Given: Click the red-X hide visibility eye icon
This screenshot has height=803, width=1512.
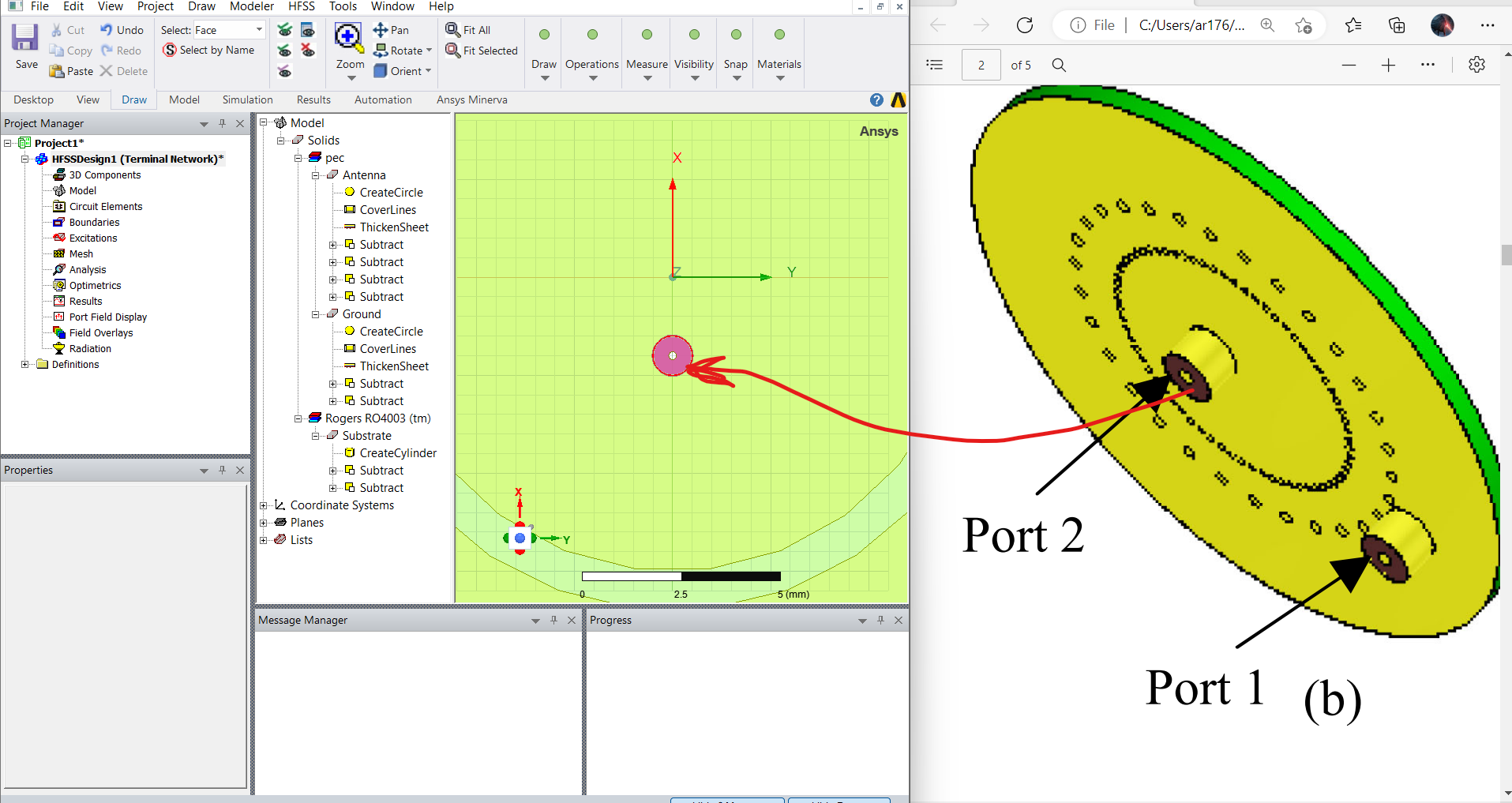Looking at the screenshot, I should [307, 51].
